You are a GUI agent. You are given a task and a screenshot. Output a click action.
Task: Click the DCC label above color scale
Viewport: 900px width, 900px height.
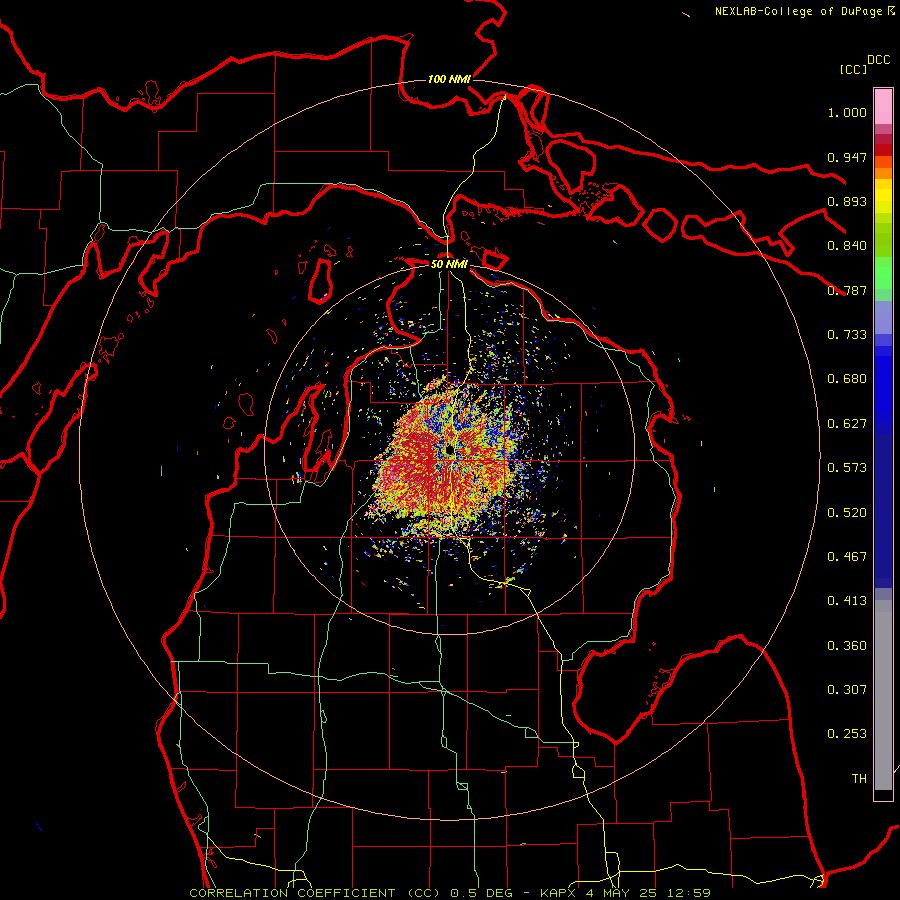(878, 60)
